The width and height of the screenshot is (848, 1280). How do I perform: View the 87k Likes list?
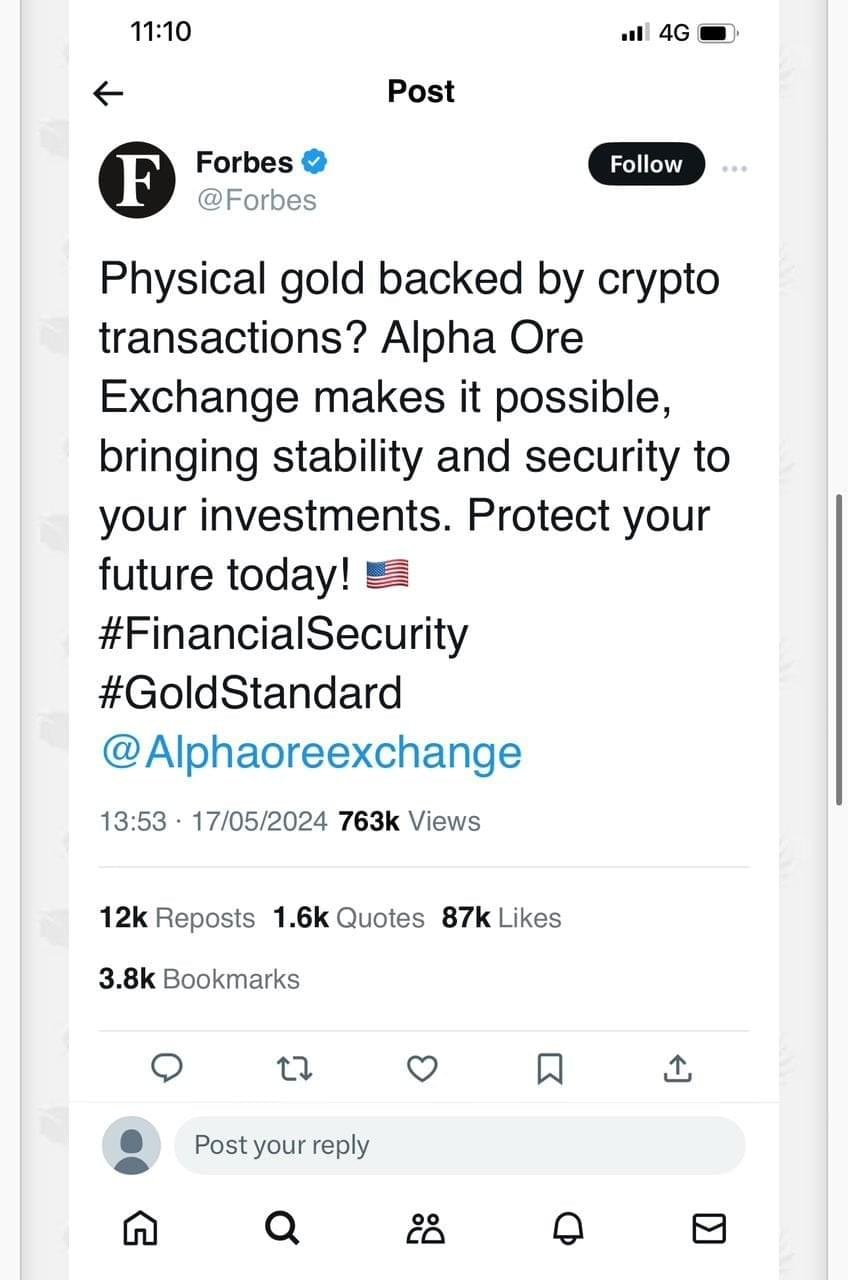pos(501,918)
